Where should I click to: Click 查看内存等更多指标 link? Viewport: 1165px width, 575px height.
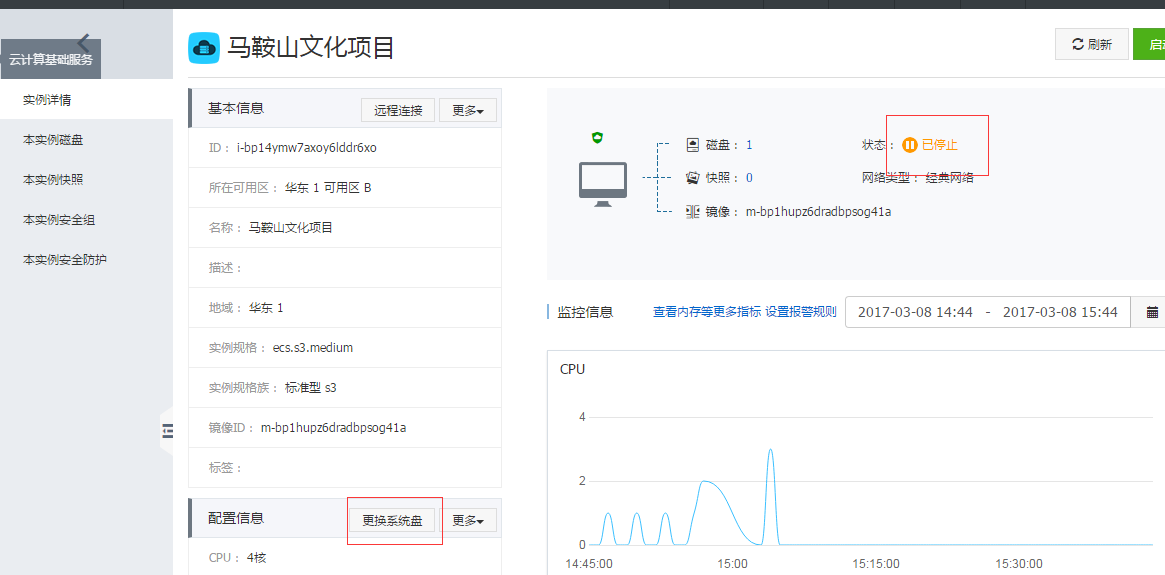(707, 312)
